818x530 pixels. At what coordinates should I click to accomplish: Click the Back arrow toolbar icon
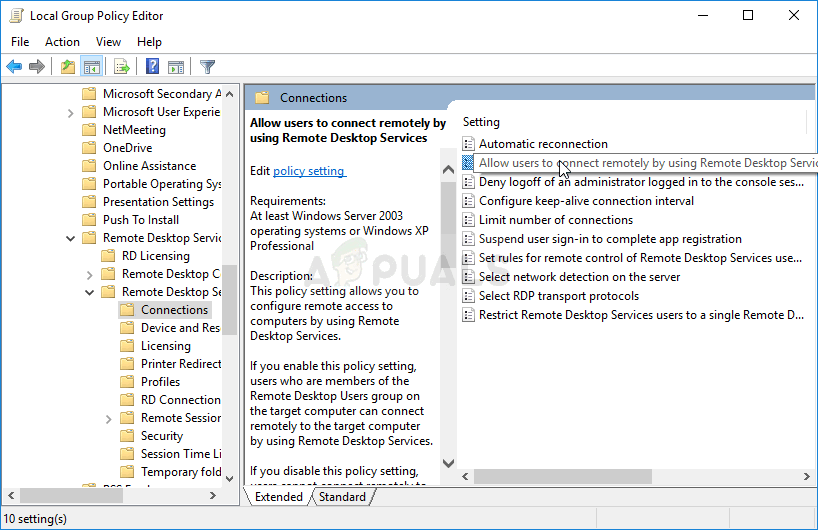(x=14, y=67)
